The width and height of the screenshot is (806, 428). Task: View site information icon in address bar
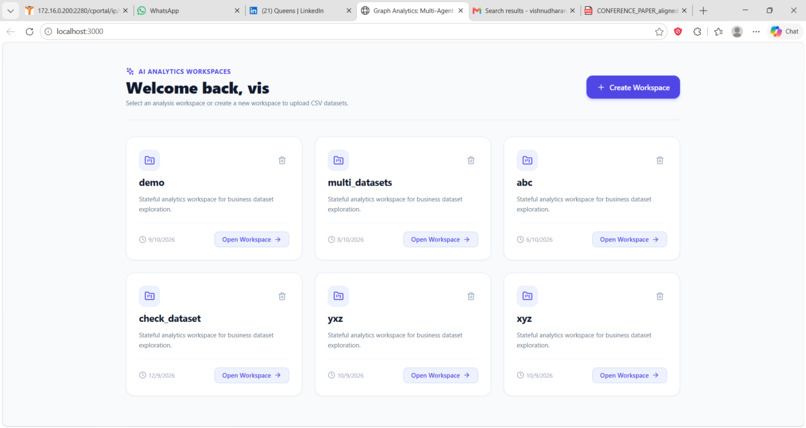48,31
